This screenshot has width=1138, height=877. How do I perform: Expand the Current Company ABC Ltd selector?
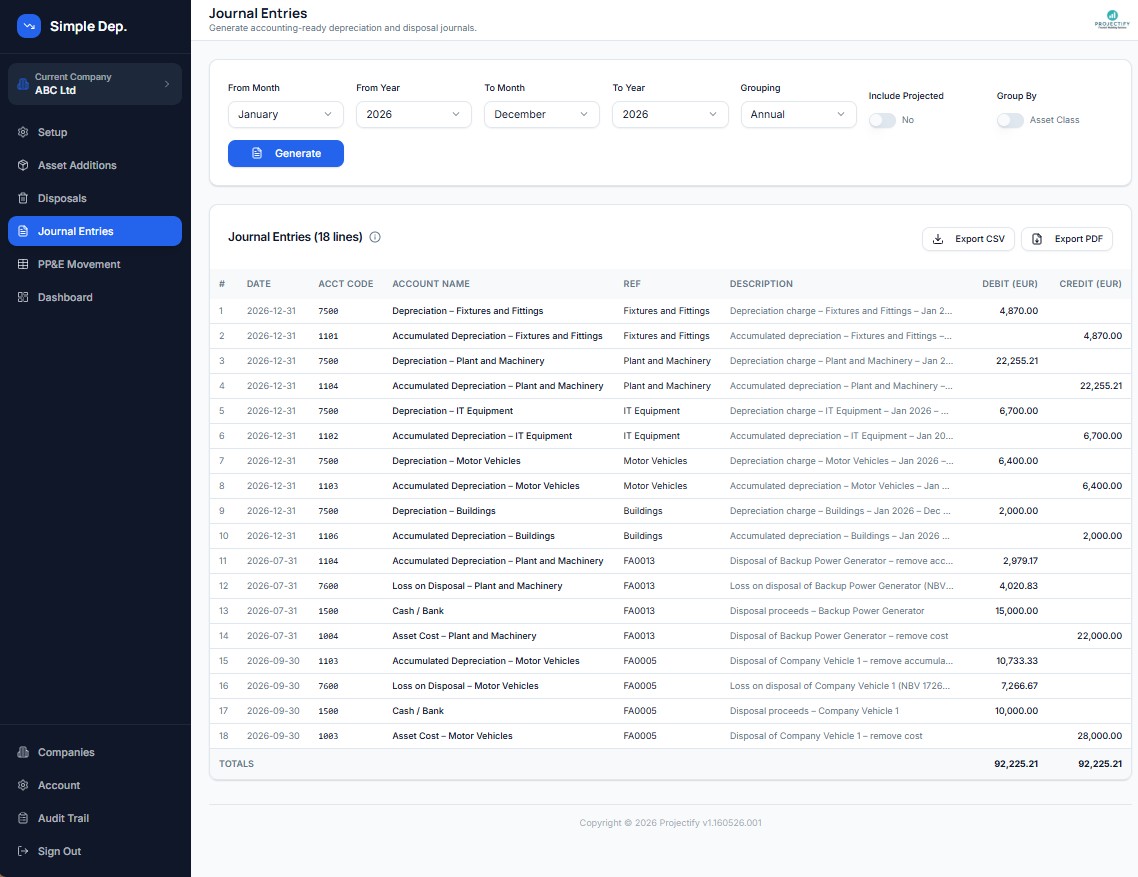click(95, 84)
